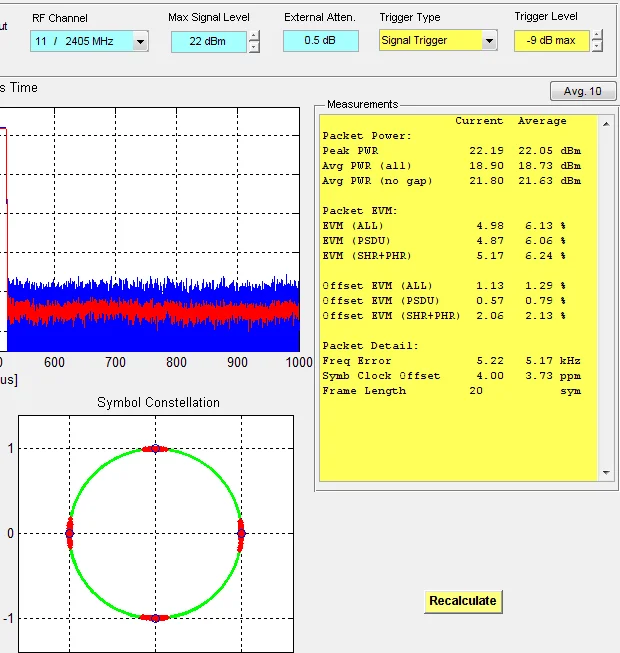Screen dimensions: 620x653
Task: Click the Measurements scrollbar track
Action: (604, 300)
